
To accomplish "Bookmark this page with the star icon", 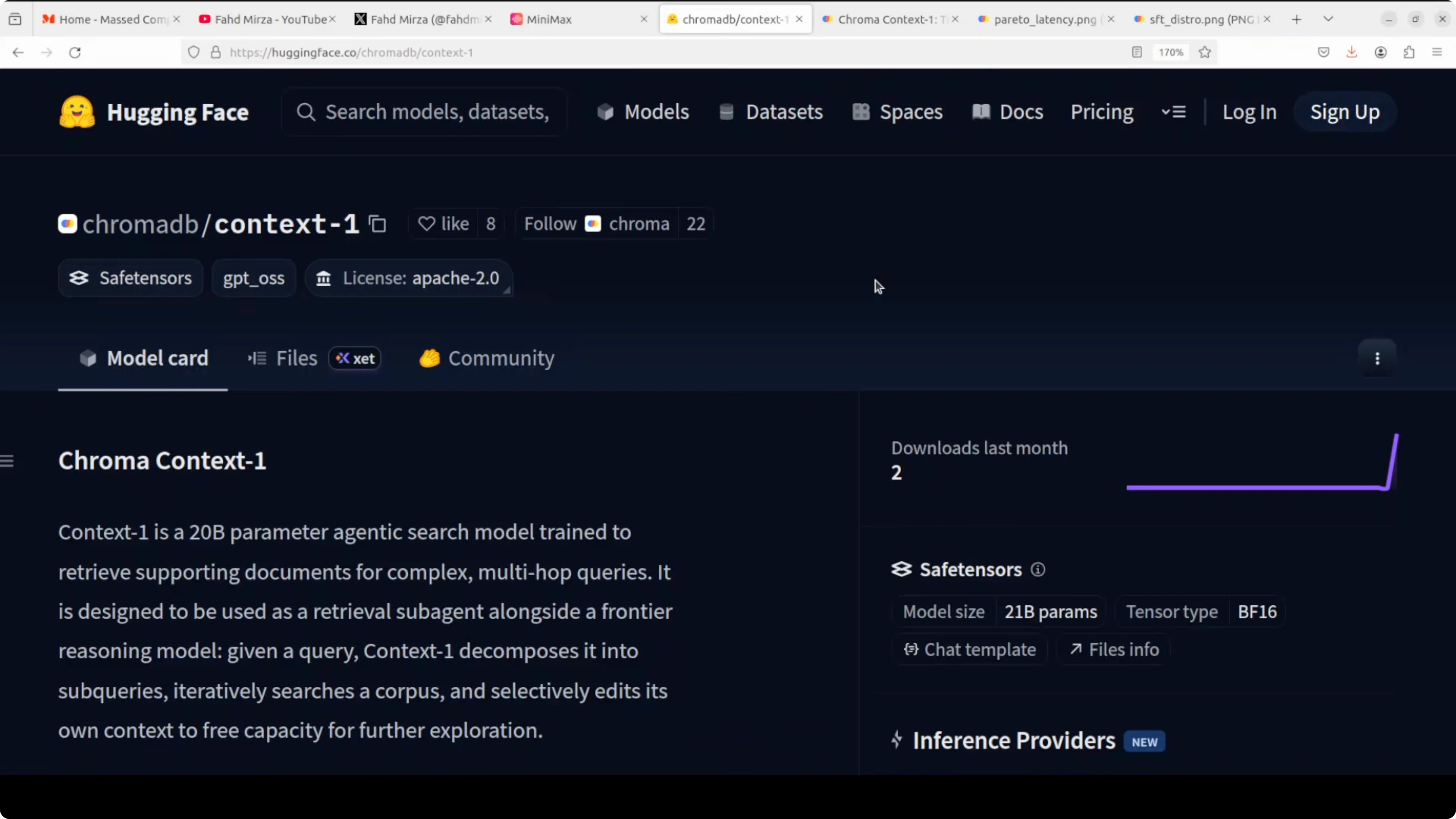I will coord(1204,53).
